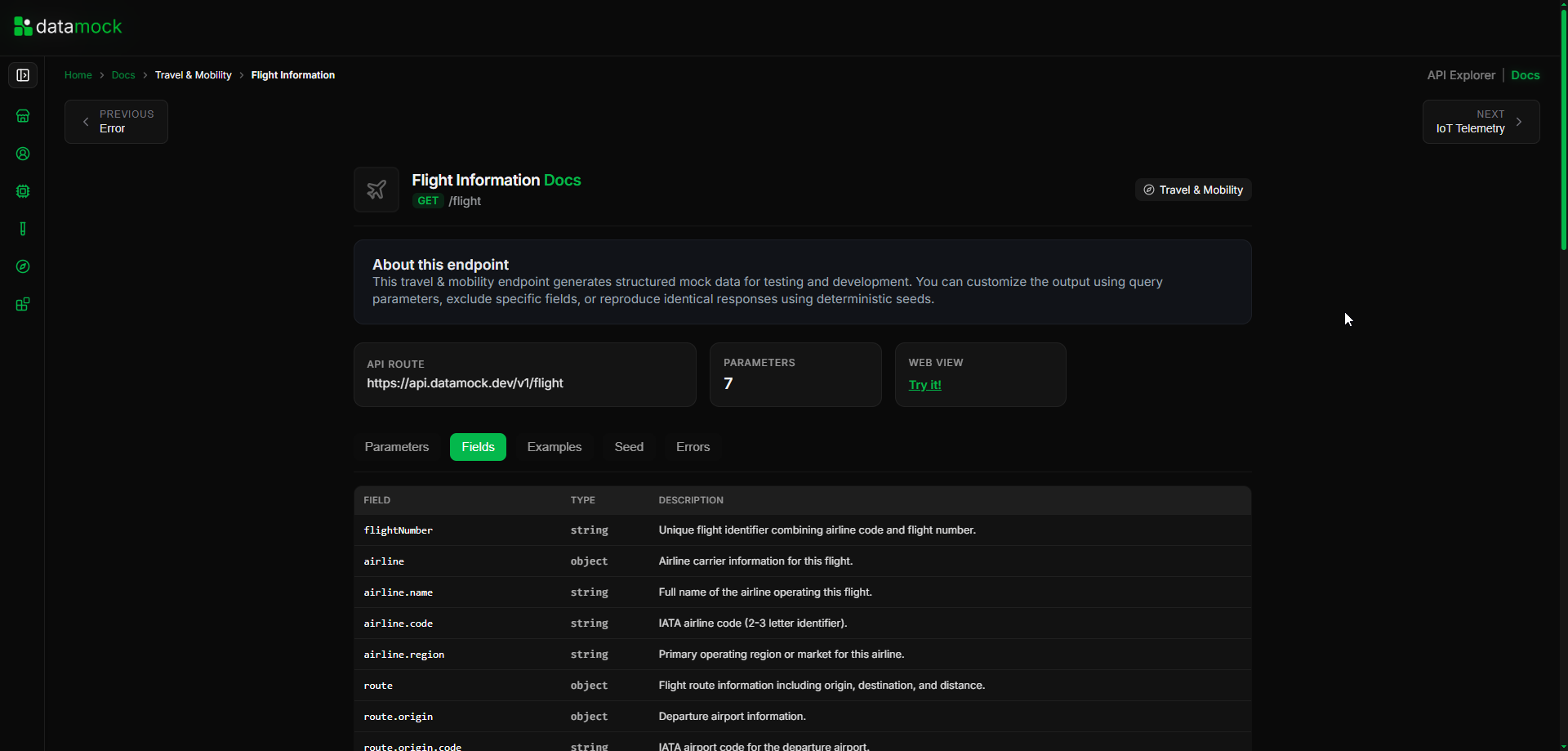Keep the Fields tab selected
This screenshot has height=751, width=1568.
pyautogui.click(x=477, y=446)
